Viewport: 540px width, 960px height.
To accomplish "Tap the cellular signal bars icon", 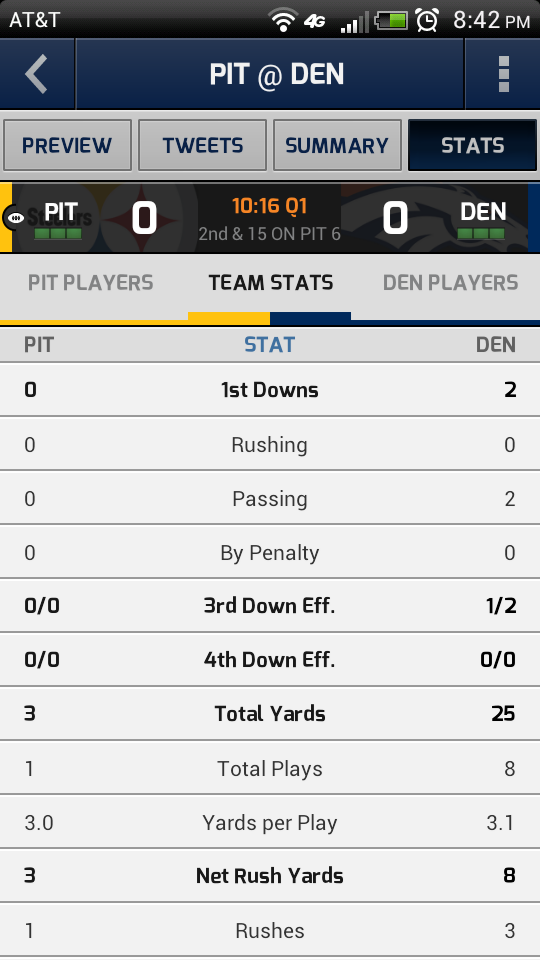I will coord(354,22).
